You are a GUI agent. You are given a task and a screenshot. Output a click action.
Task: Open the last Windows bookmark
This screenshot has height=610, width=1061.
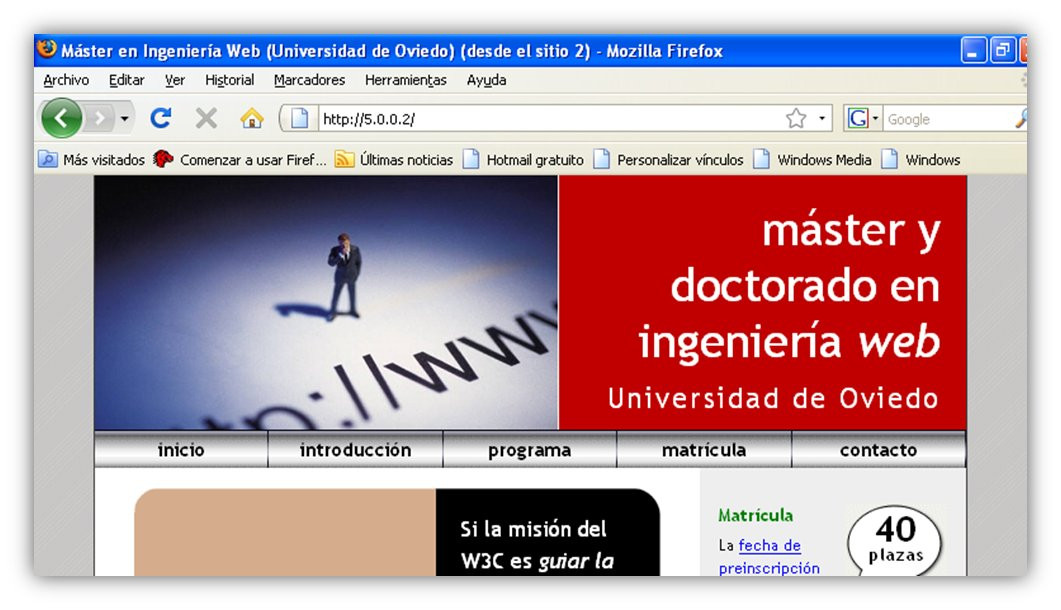tap(922, 160)
